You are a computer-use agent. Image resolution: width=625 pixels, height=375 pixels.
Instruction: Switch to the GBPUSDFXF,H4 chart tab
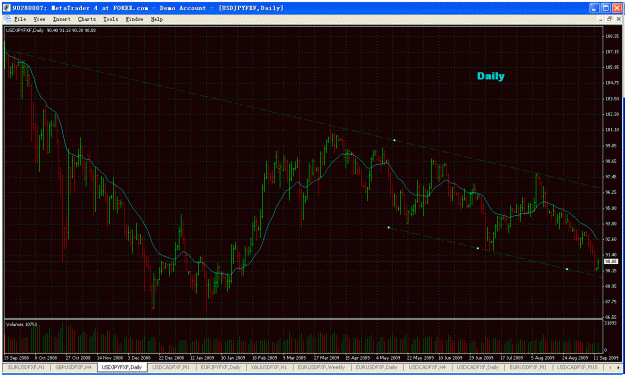[x=74, y=367]
